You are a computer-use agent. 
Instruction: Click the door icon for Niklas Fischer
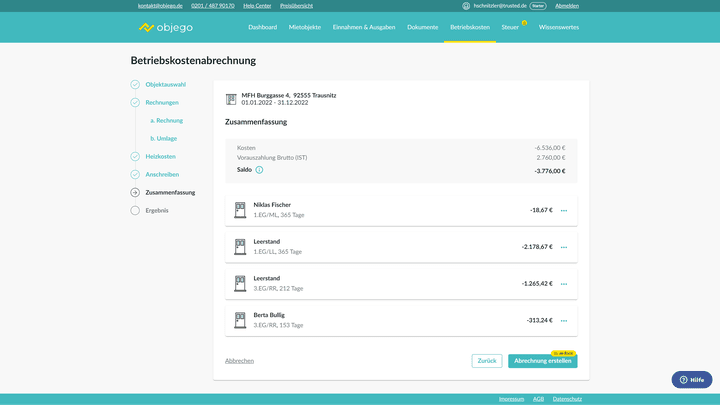coord(240,210)
